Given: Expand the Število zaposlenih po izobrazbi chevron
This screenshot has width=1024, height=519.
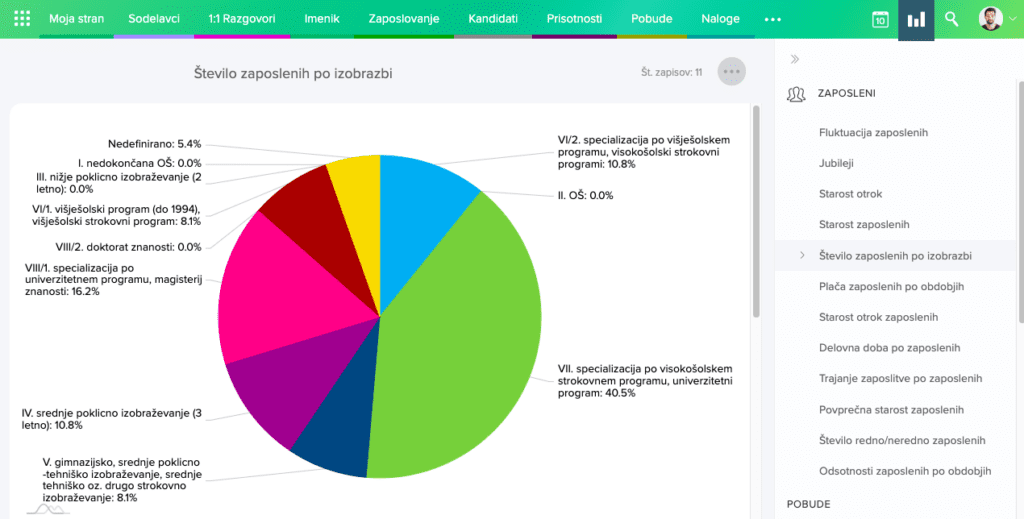Looking at the screenshot, I should pyautogui.click(x=802, y=256).
